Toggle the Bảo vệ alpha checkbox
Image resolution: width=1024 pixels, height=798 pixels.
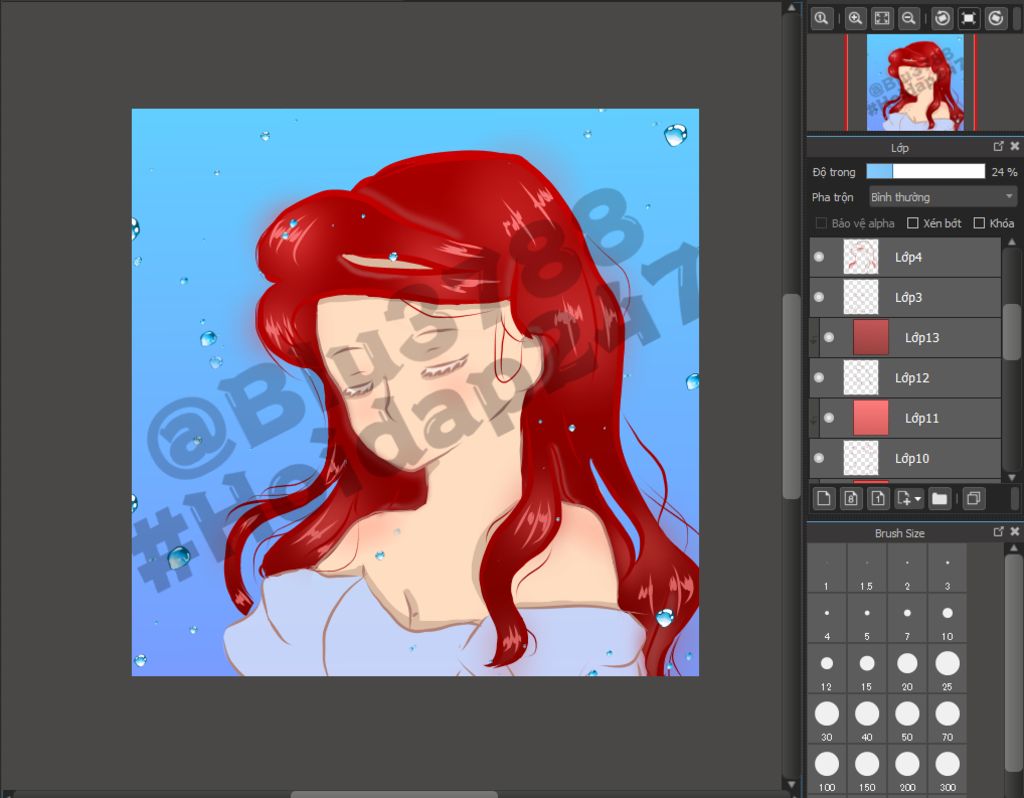point(821,223)
